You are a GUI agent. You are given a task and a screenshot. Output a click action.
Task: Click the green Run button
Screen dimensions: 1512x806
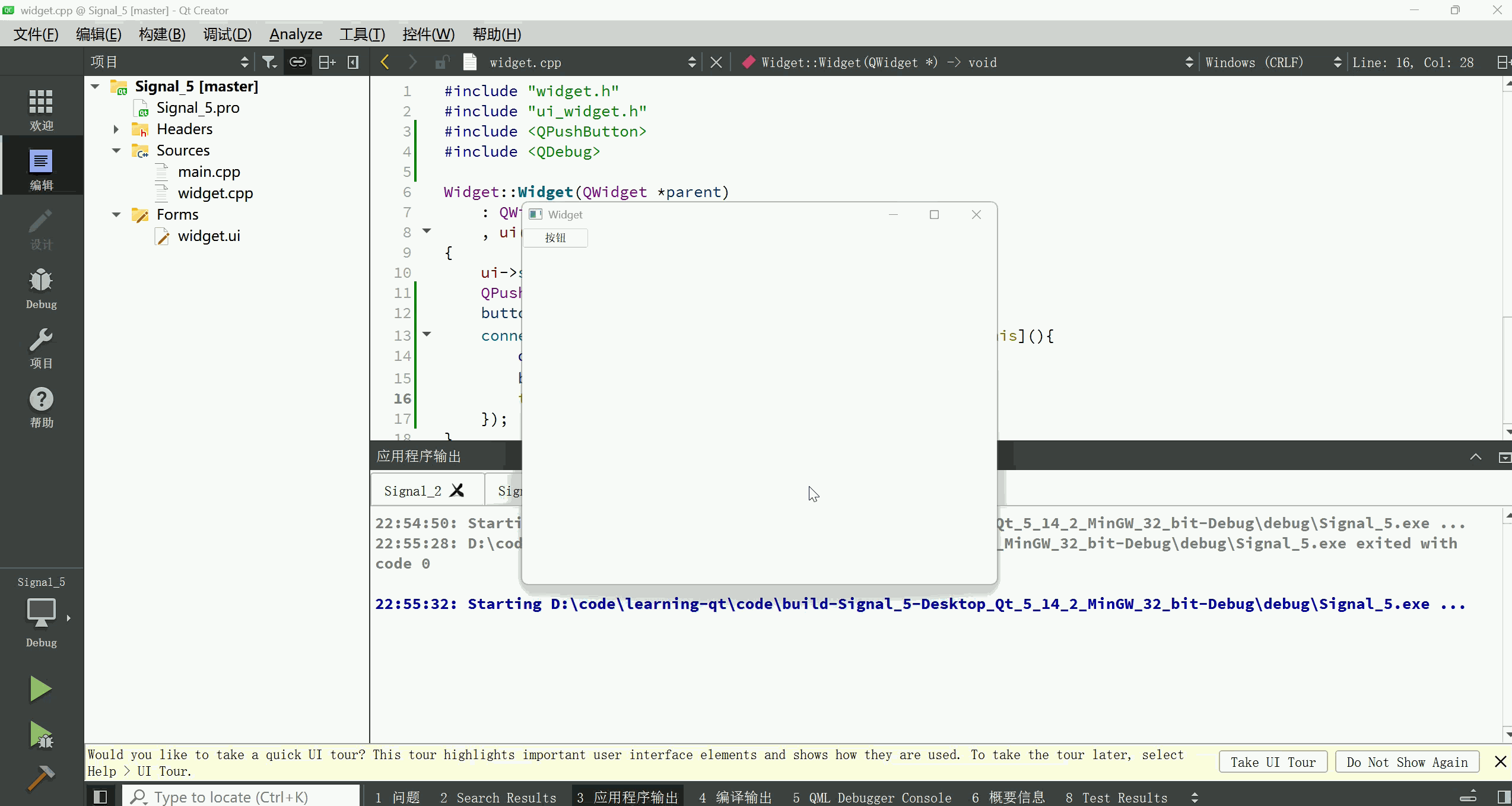40,689
